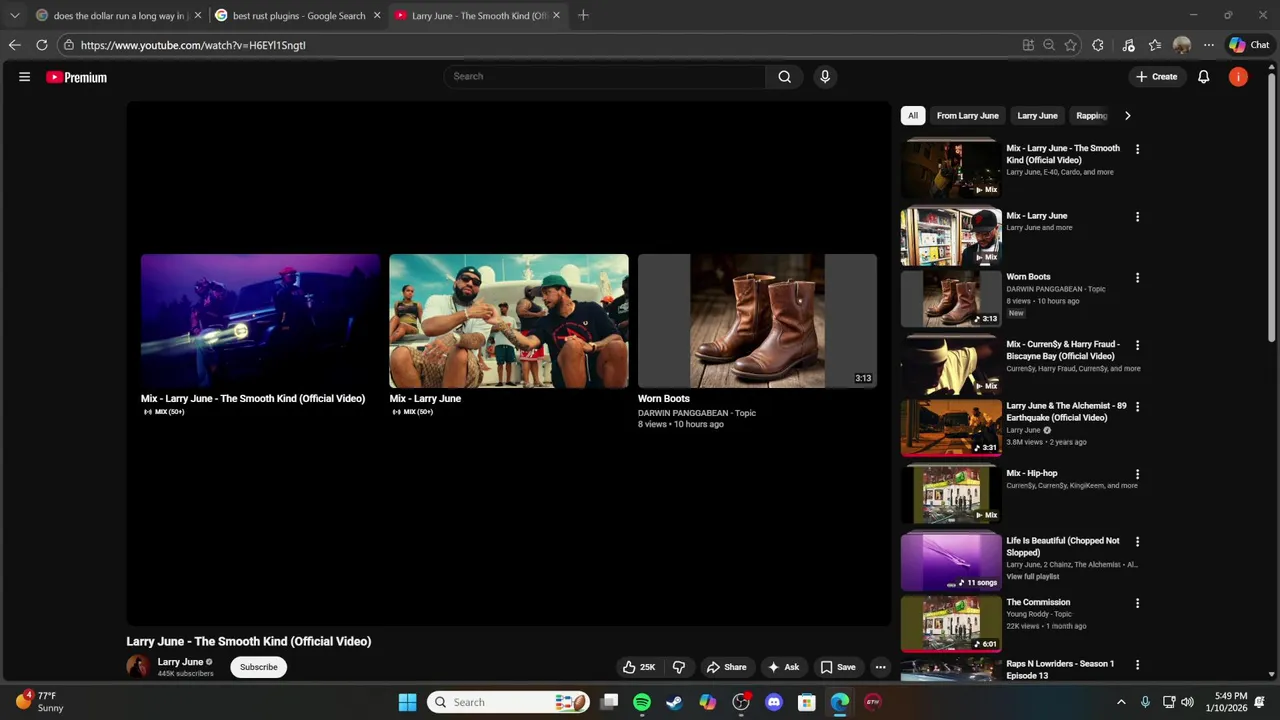This screenshot has width=1280, height=720.
Task: Open options for Life Is Beautiful playlist
Action: coord(1137,542)
